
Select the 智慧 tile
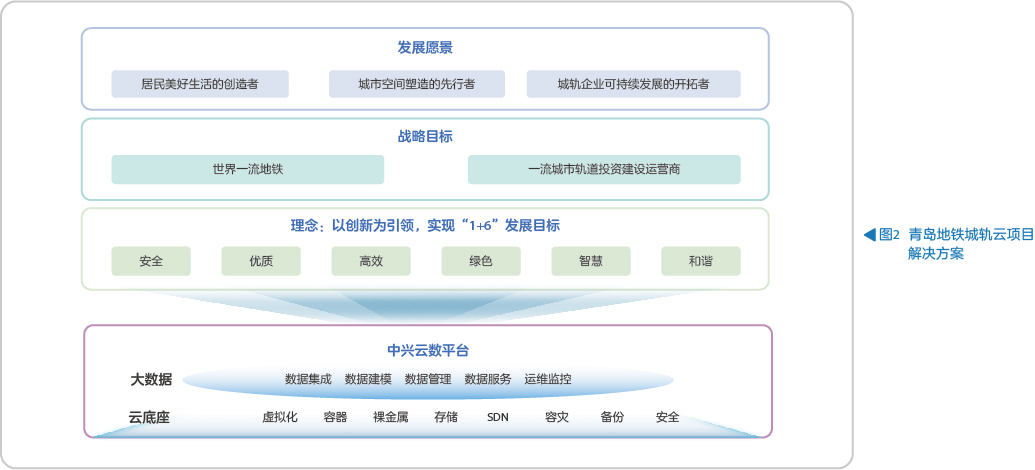(591, 261)
